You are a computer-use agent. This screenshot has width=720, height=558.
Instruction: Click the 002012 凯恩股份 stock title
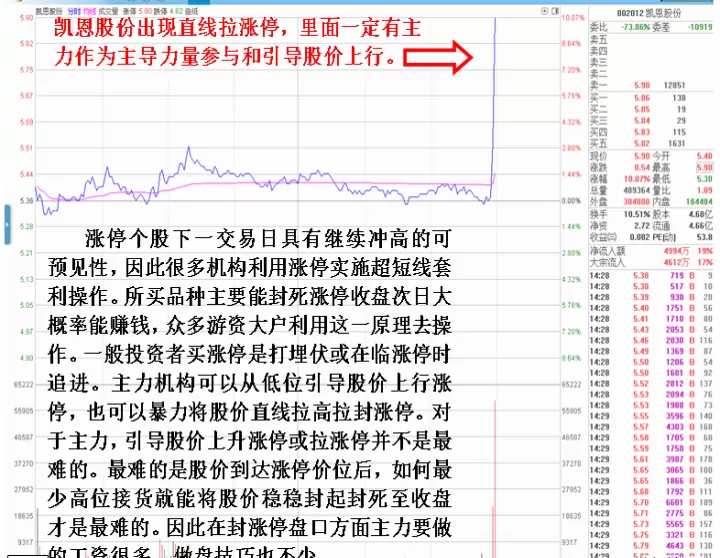(649, 13)
